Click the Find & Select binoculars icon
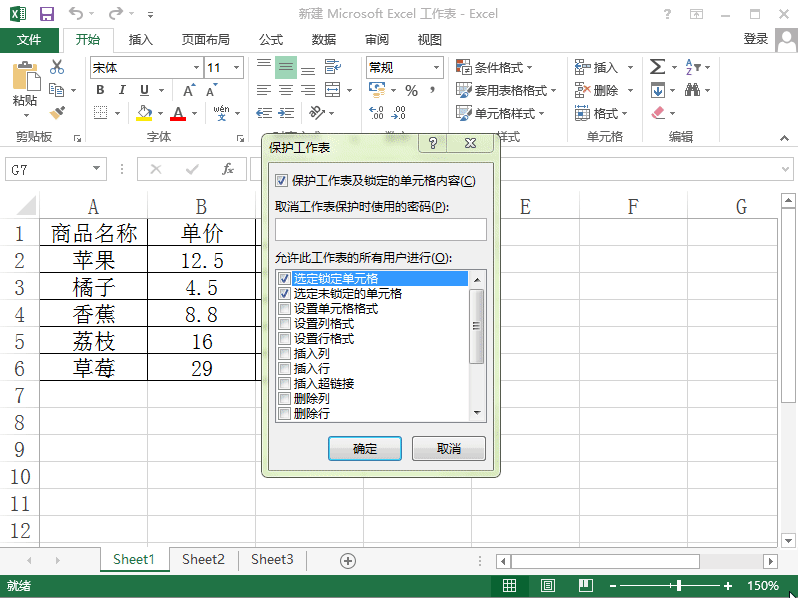 click(692, 90)
